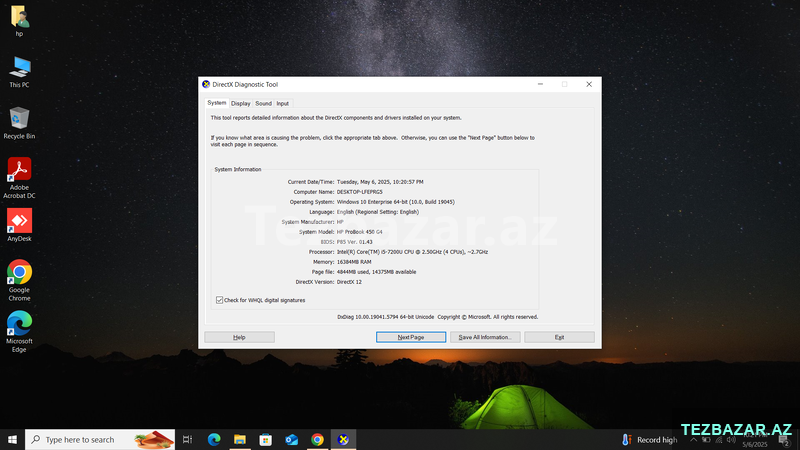
Task: Click the Page file value 4844MB used
Action: coord(377,272)
